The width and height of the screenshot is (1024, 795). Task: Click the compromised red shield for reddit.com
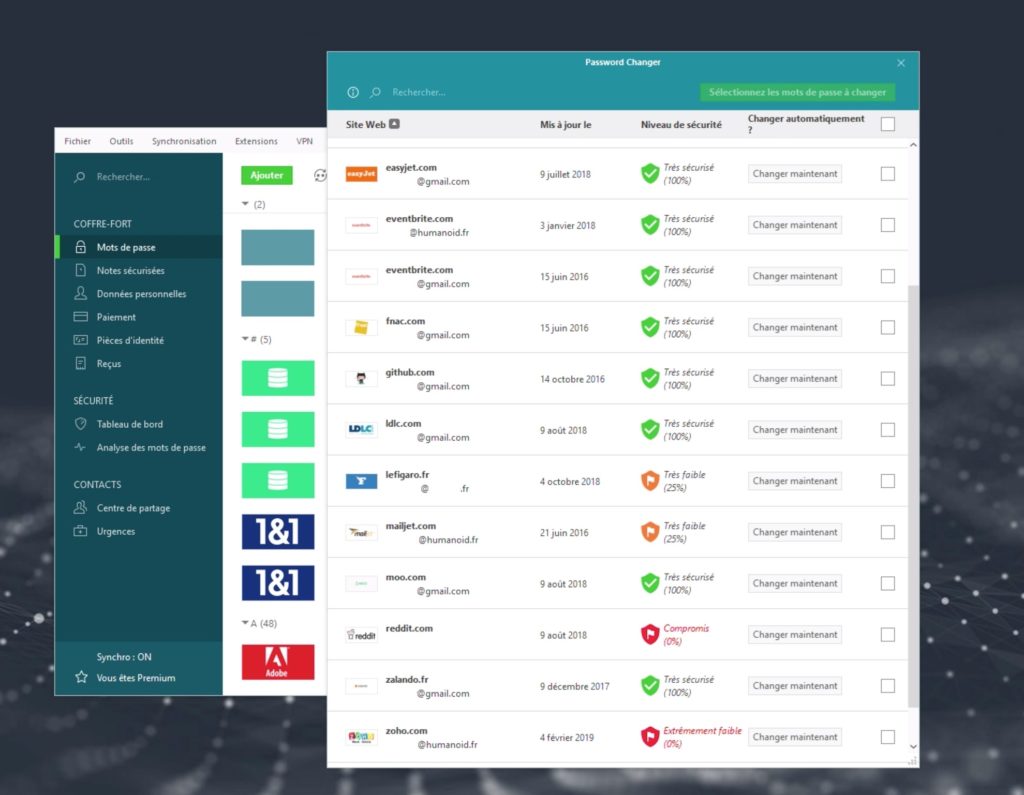650,634
